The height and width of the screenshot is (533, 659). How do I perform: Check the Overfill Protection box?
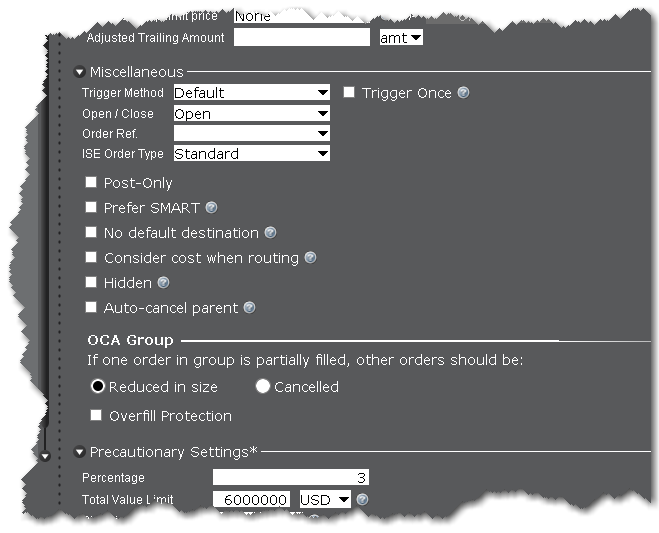click(x=97, y=415)
